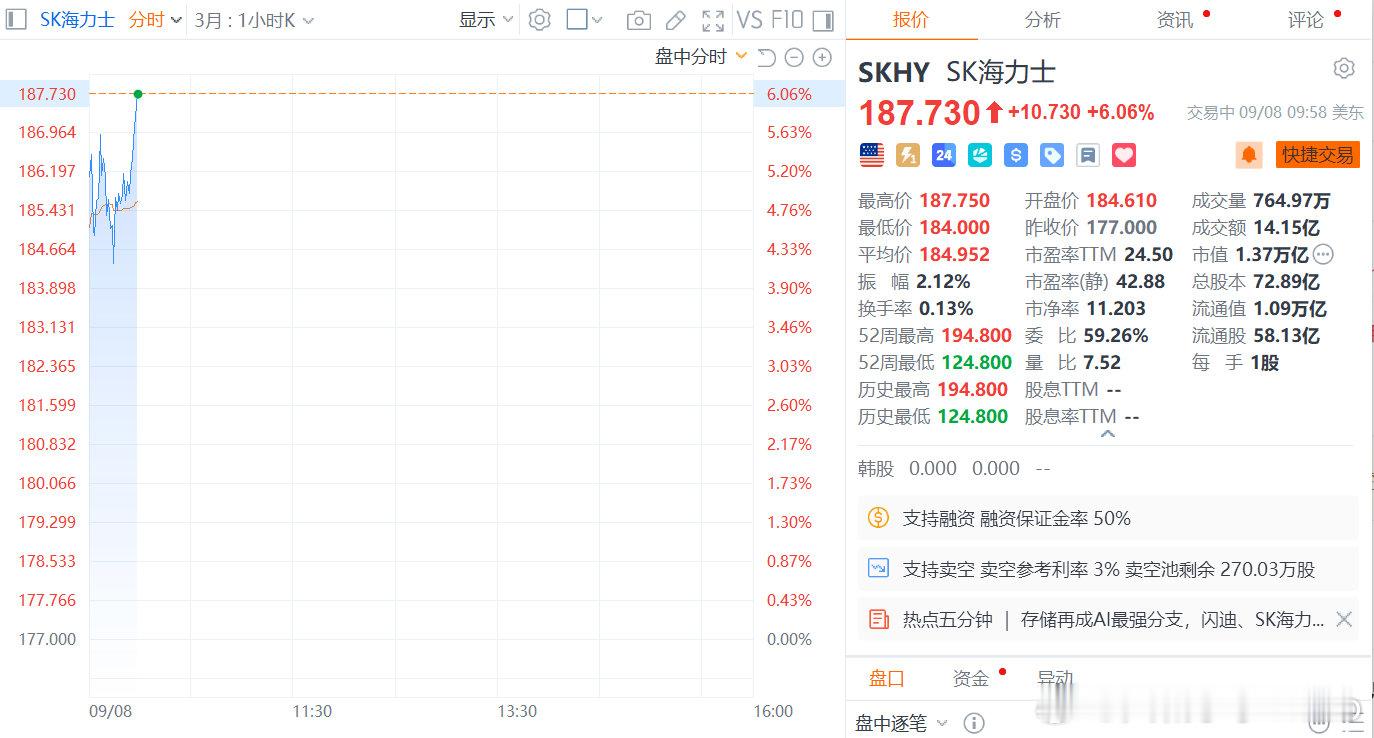
Task: Click the 支持融资 coin icon
Action: [878, 518]
